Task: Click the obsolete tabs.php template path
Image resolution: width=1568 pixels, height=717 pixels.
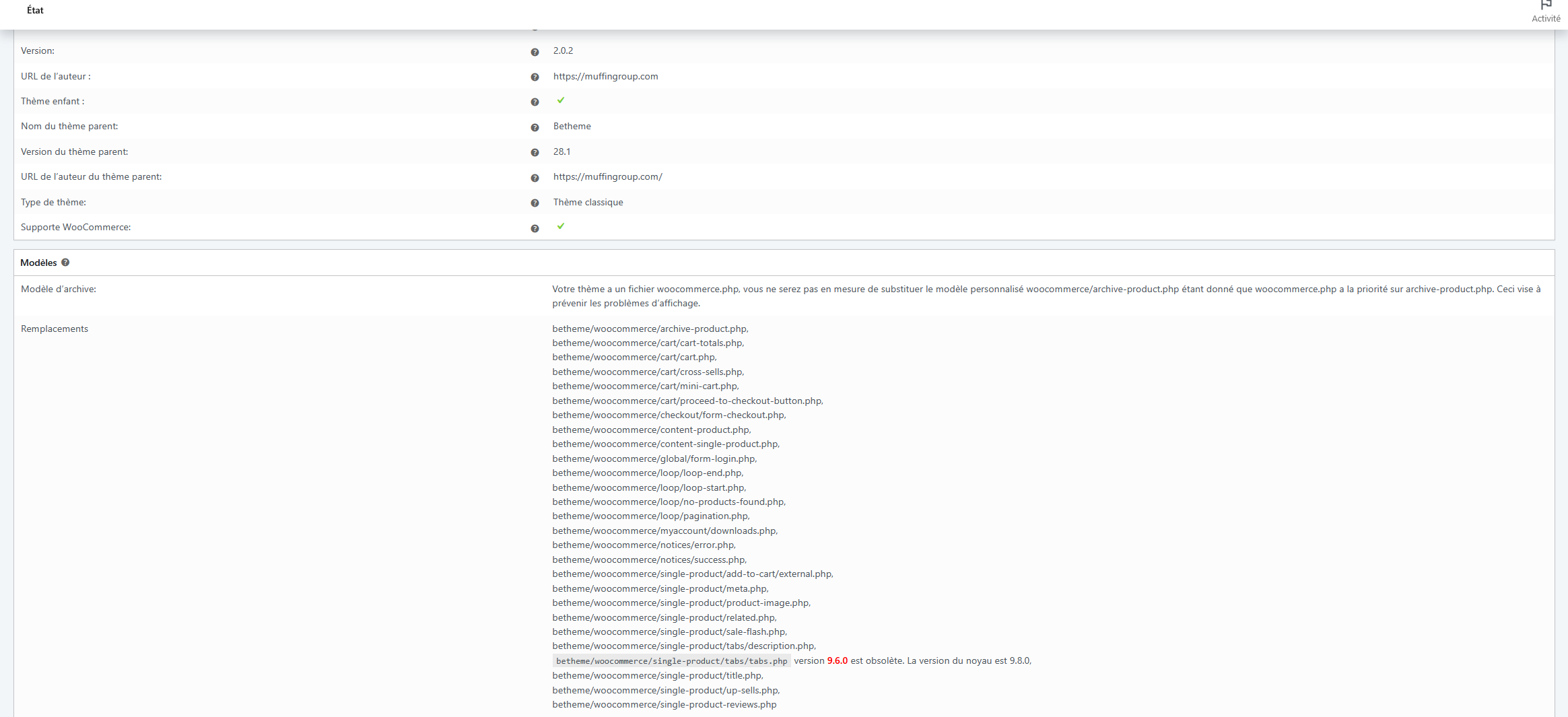Action: [671, 661]
